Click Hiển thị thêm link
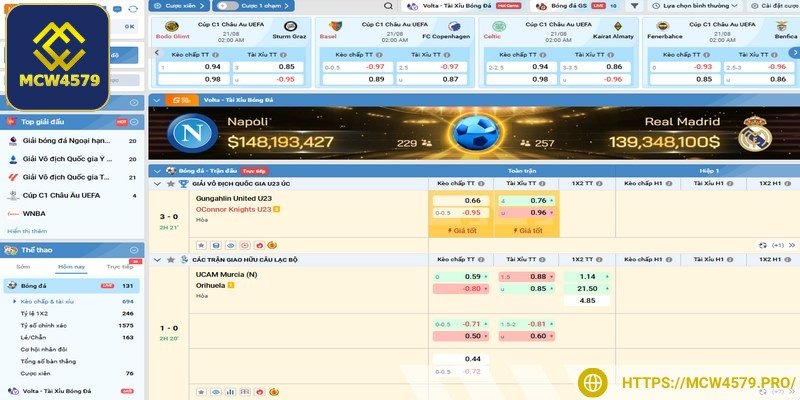Screen dimensions: 800x400 click(27, 231)
